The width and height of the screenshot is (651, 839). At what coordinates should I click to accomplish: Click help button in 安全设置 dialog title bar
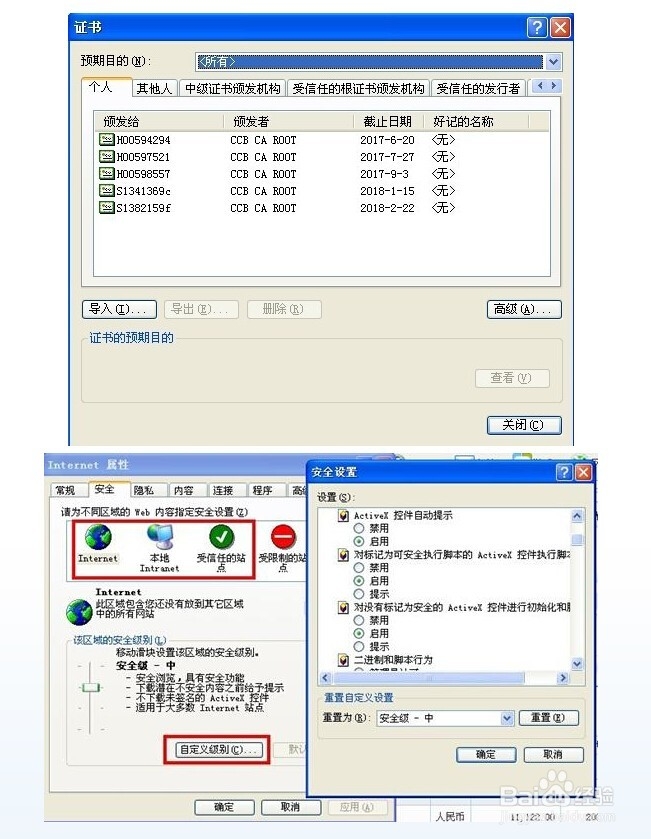click(x=564, y=472)
